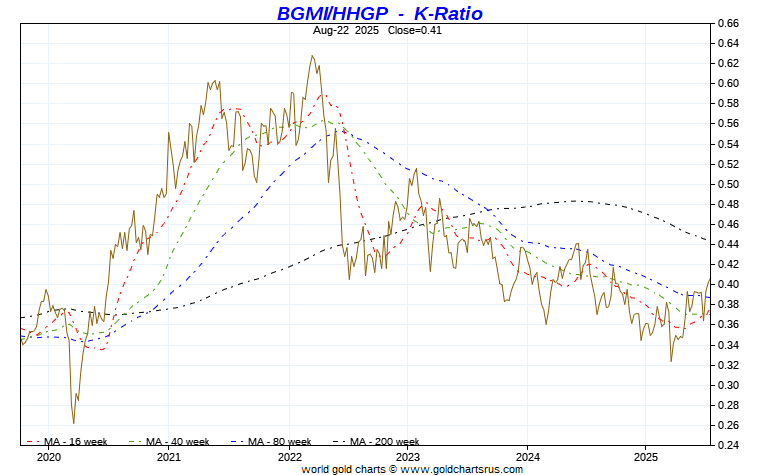This screenshot has width=760, height=475.
Task: Click the ratio line's 2020 low near 0.26
Action: click(x=74, y=423)
